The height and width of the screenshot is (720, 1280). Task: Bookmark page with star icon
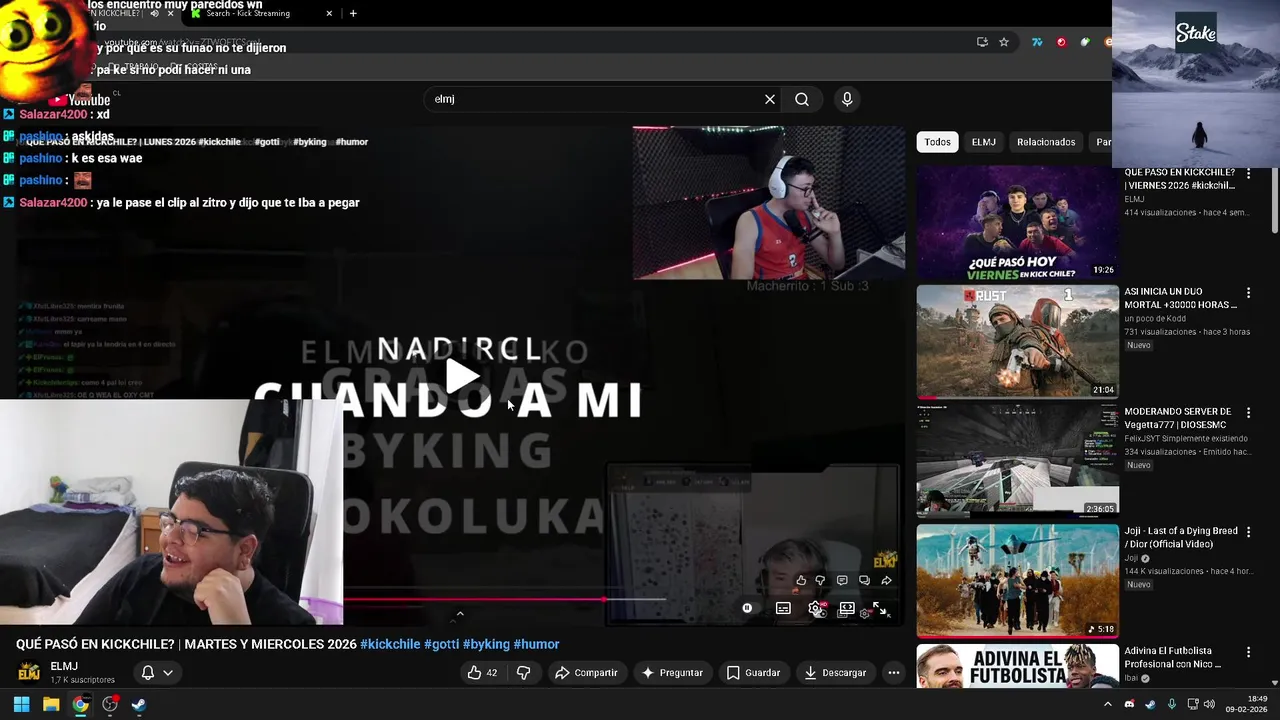click(1004, 42)
